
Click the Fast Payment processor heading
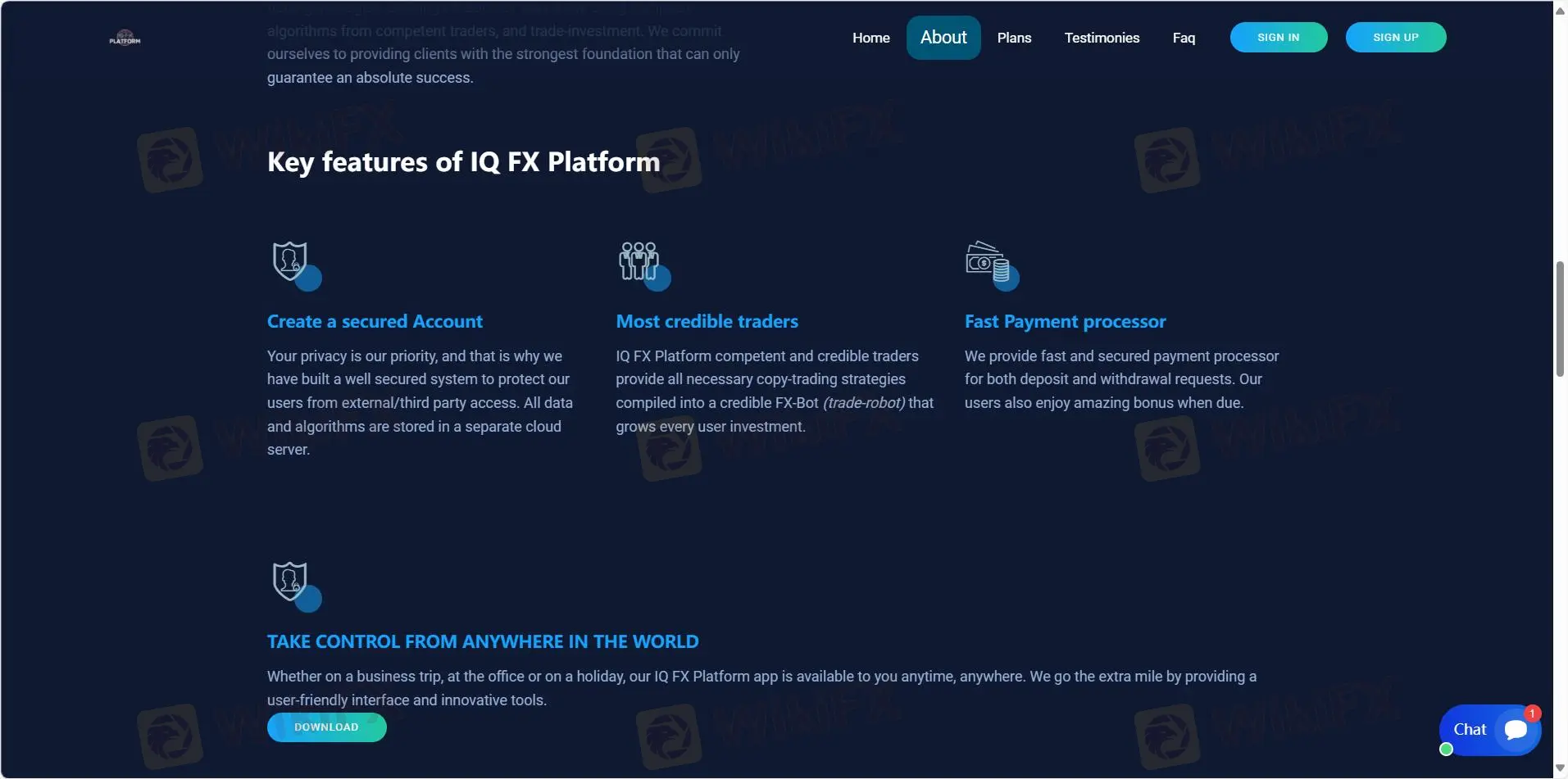click(1065, 322)
